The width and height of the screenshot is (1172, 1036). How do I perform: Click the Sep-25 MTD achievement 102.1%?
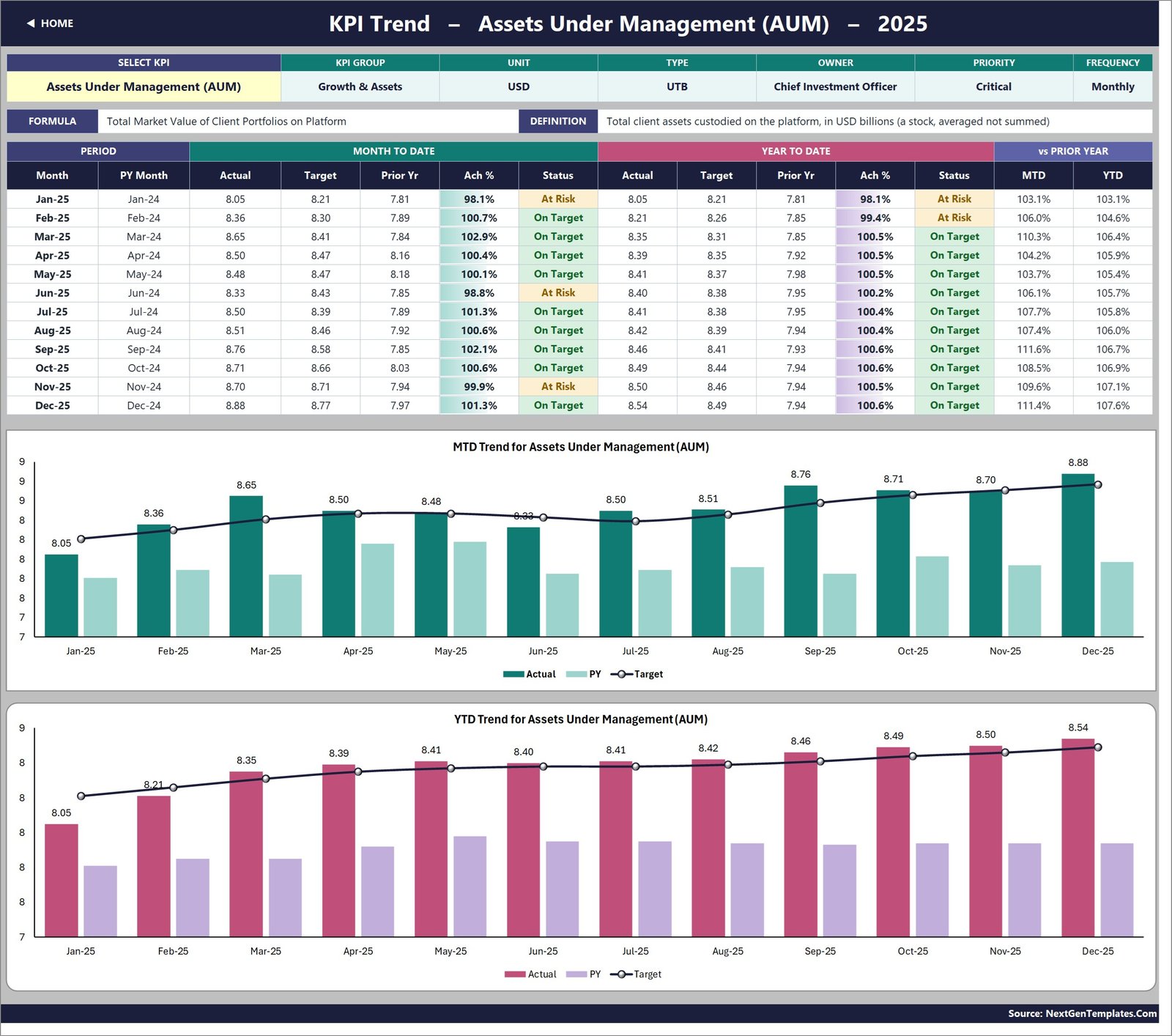(x=479, y=349)
